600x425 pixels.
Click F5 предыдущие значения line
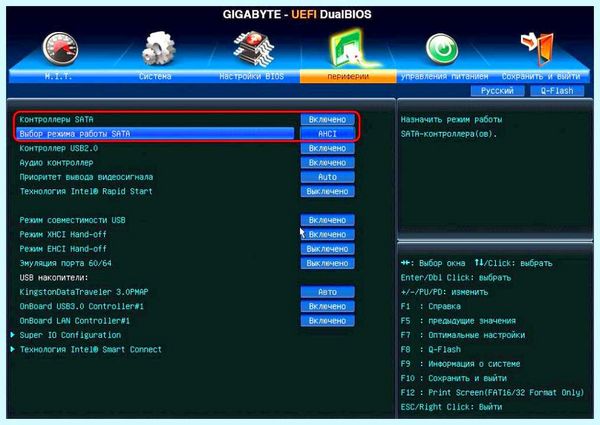[458, 321]
